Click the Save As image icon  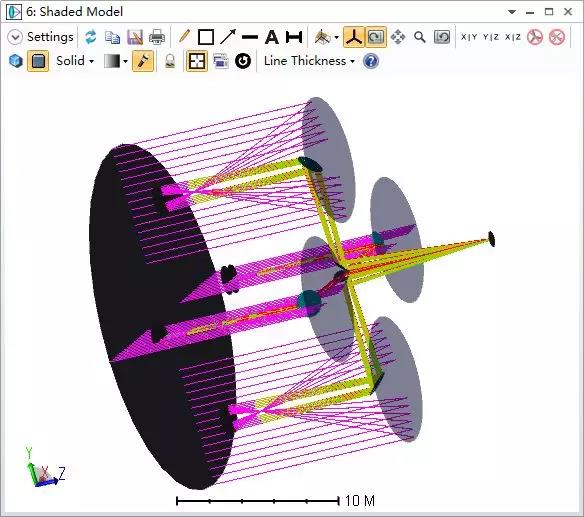point(135,37)
